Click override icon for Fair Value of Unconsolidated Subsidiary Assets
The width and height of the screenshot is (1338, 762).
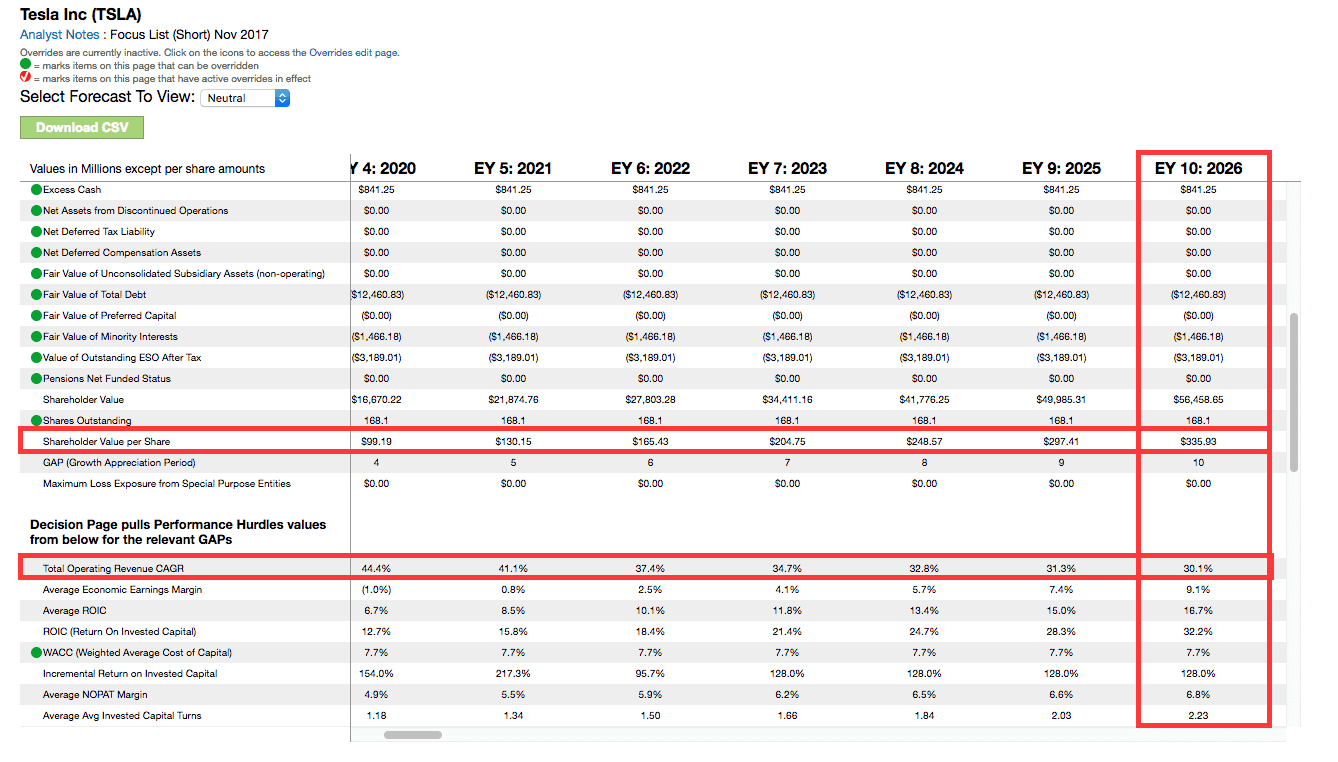36,274
